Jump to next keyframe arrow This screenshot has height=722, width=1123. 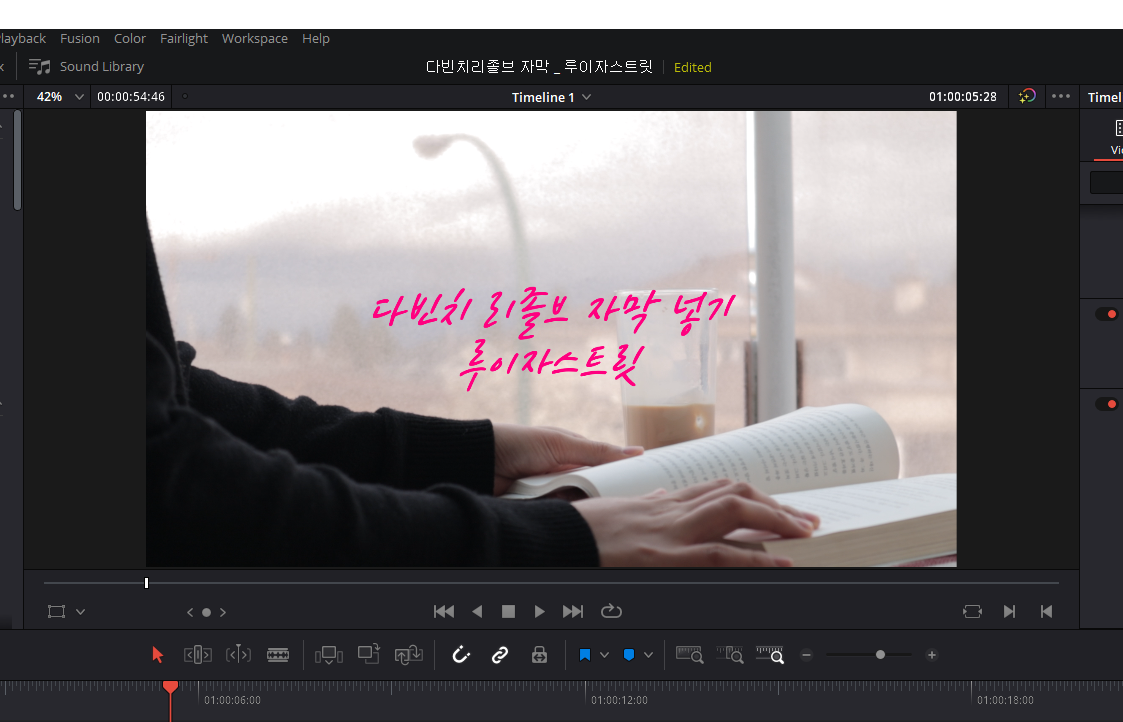[x=223, y=612]
